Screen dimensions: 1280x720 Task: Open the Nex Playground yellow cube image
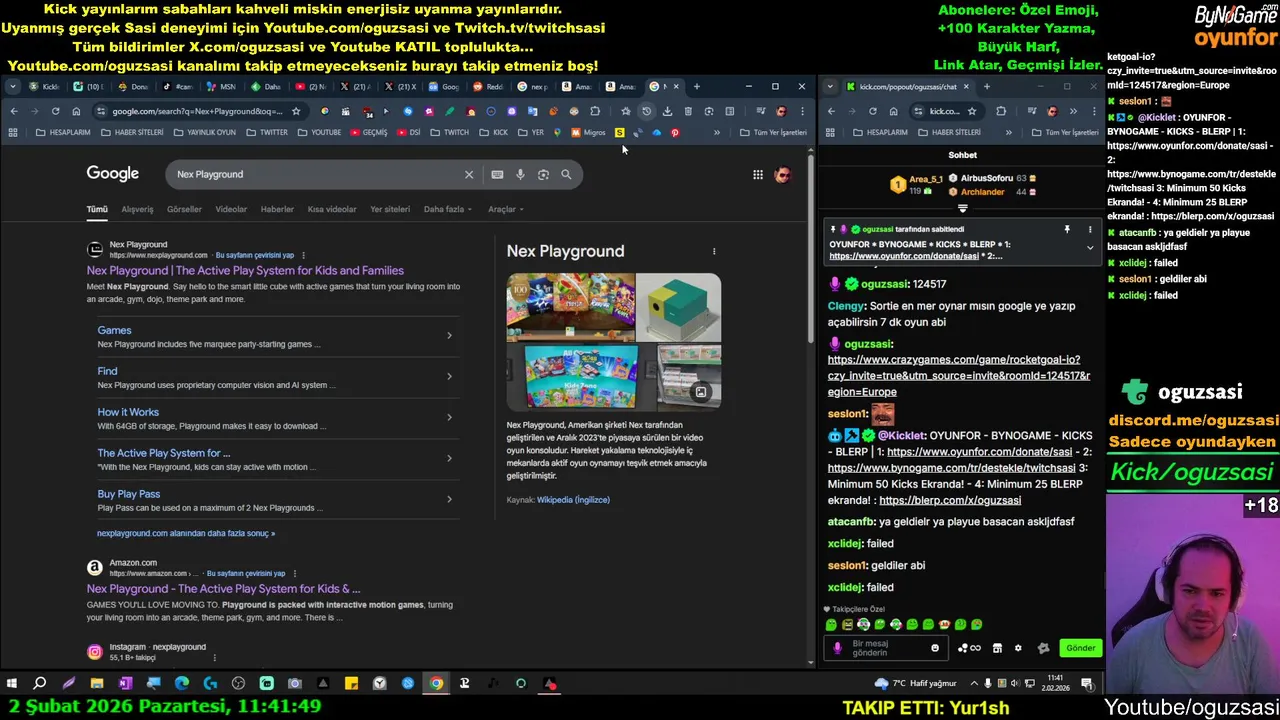679,307
